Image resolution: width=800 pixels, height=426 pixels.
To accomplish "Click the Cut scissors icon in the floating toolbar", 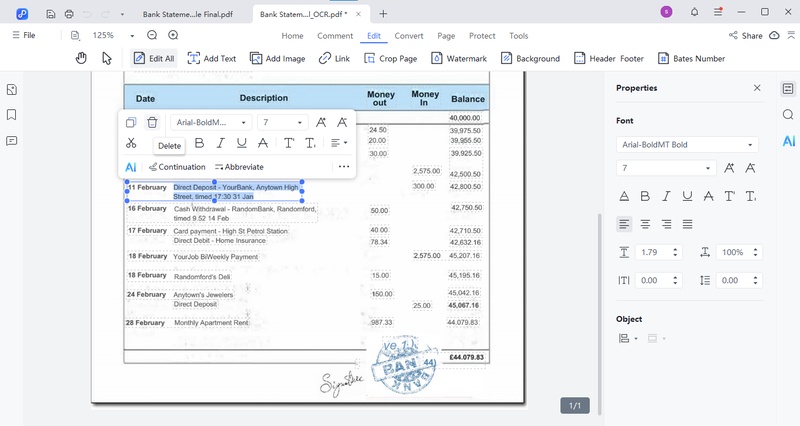I will [x=131, y=143].
